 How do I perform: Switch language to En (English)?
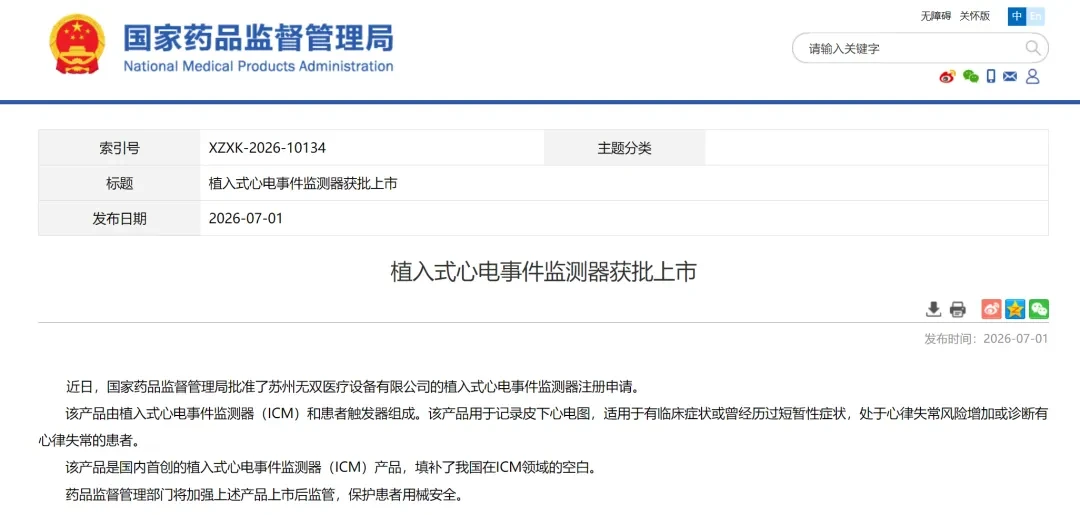coord(1035,16)
